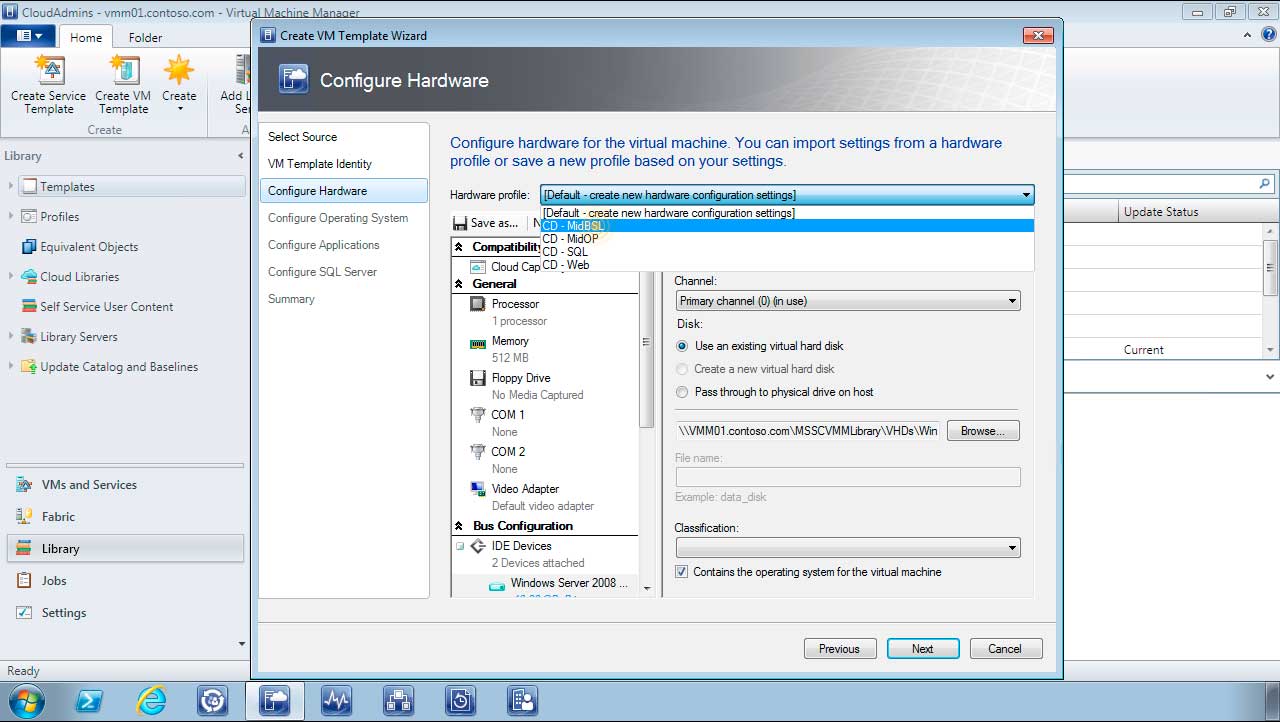Choose CD - MidBSL hardware profile
The width and height of the screenshot is (1280, 722).
787,226
